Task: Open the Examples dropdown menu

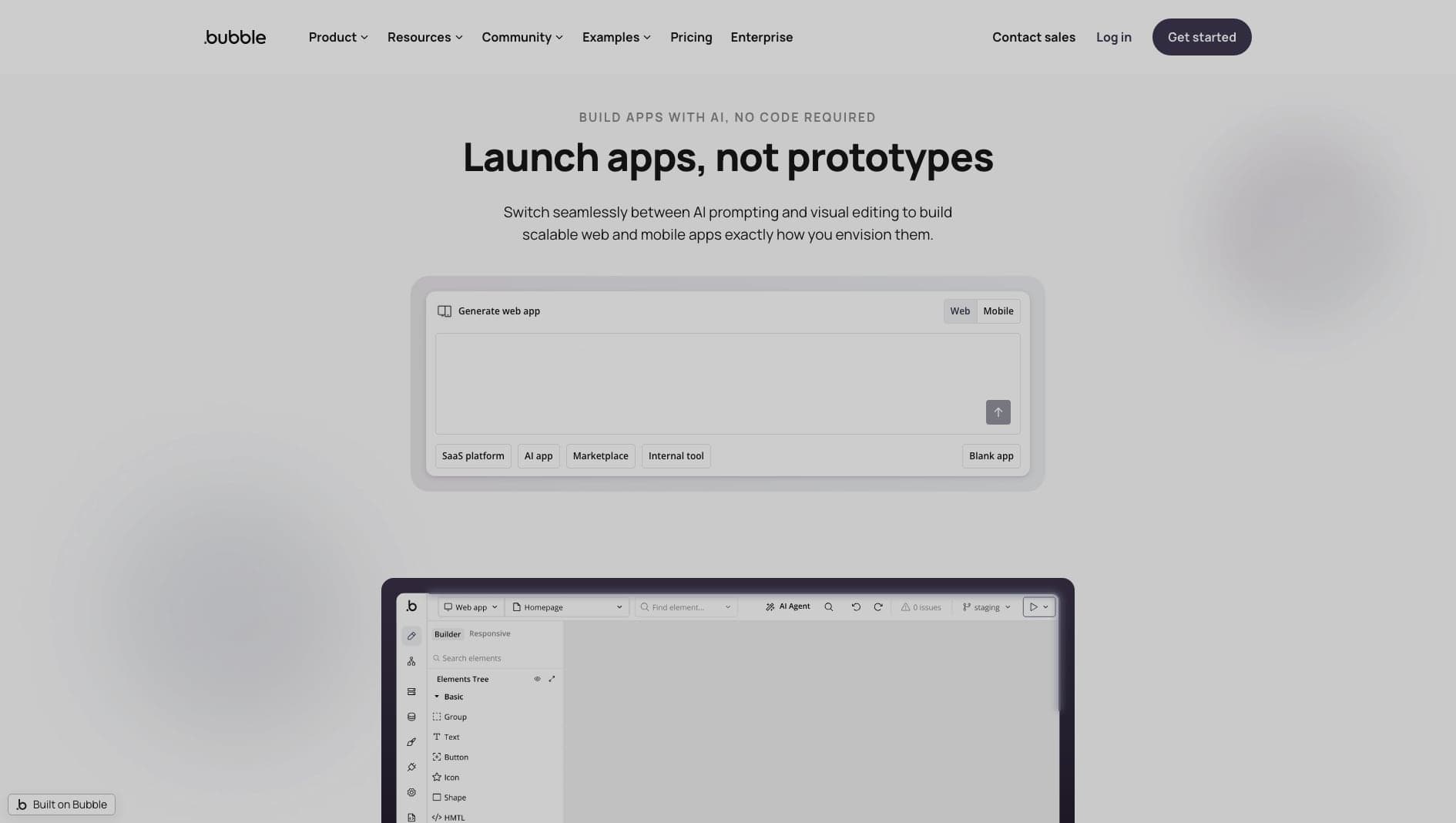Action: click(x=616, y=37)
